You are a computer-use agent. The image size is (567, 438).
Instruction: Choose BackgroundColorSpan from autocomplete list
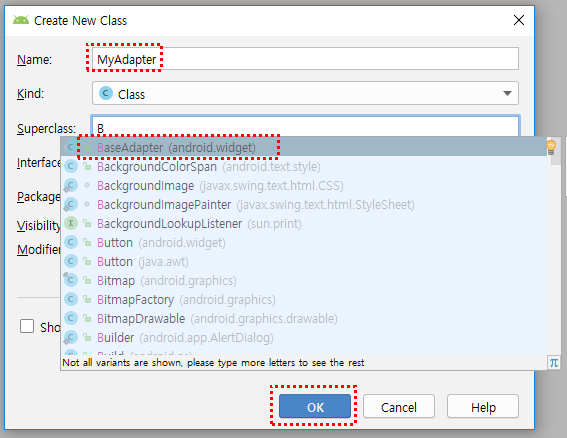304,166
